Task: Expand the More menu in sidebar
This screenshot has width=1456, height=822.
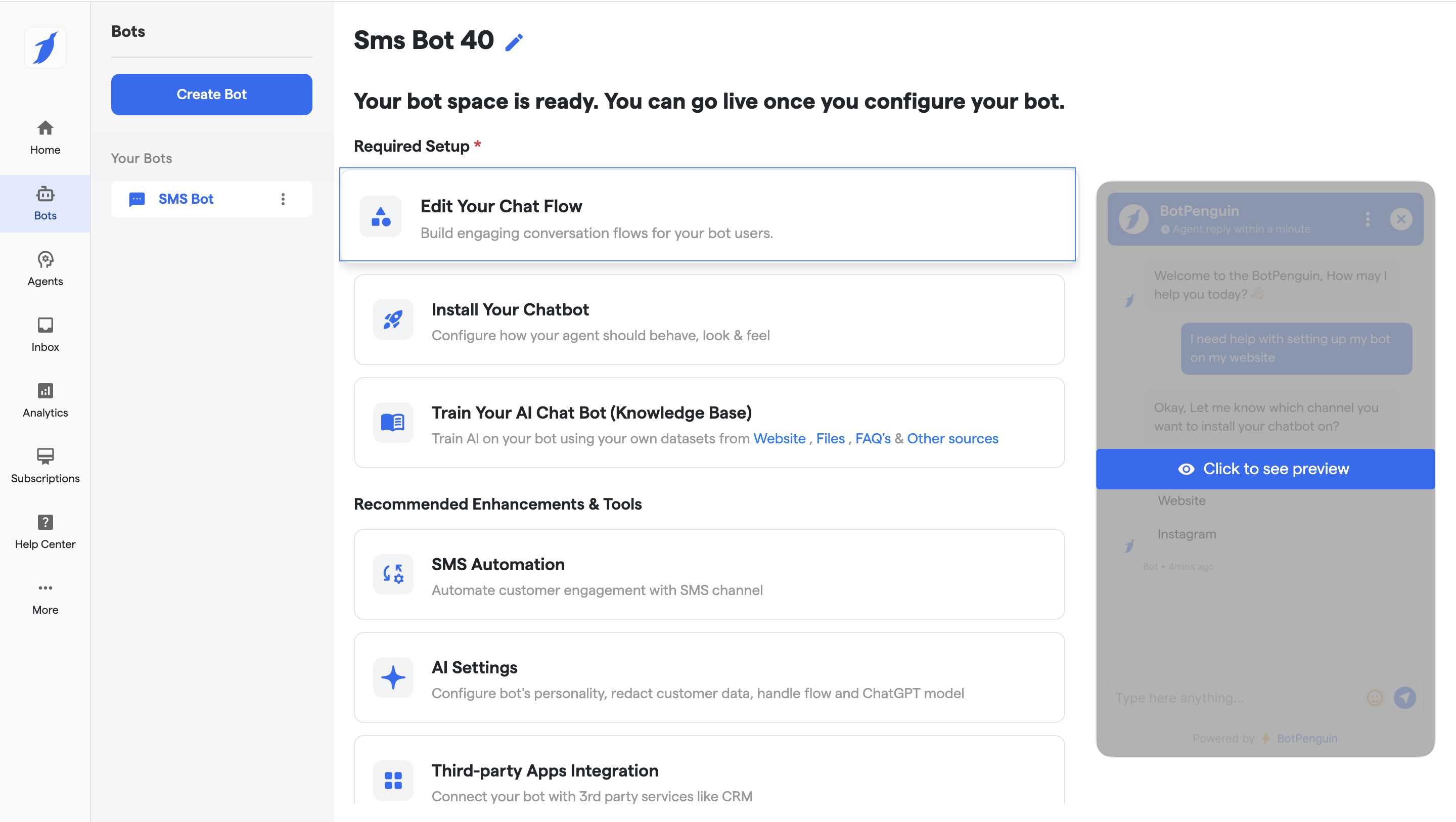Action: pyautogui.click(x=45, y=597)
